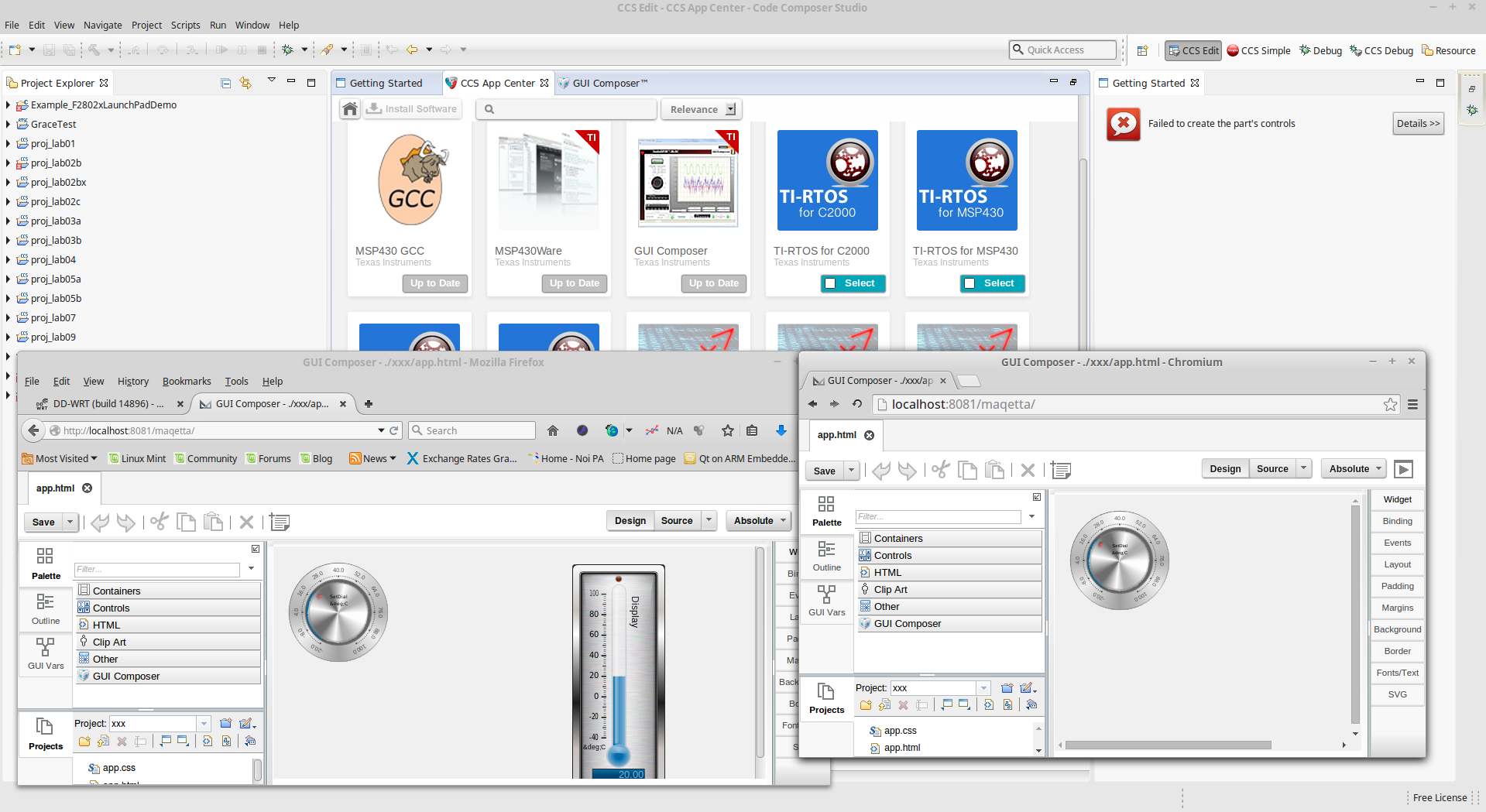Click the Undo arrow in Firefox GUI Composer
Viewport: 1486px width, 812px height.
(100, 522)
